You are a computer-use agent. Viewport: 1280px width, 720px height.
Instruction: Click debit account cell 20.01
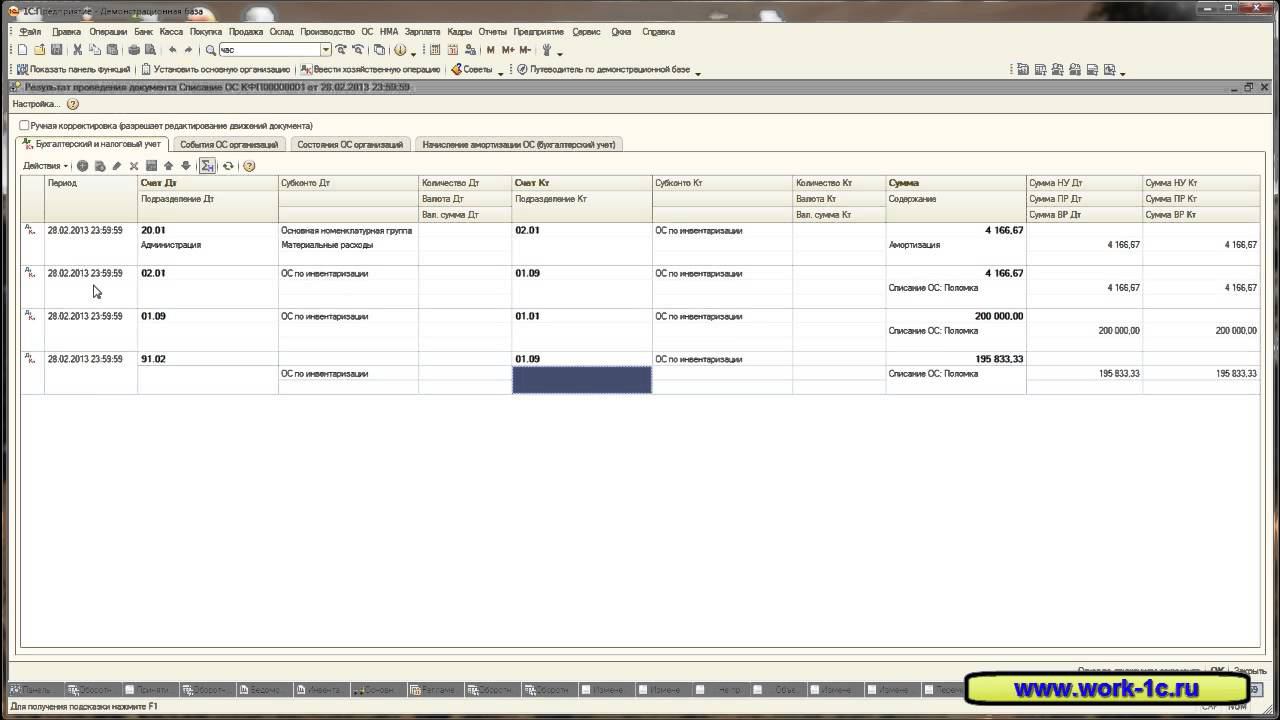point(208,231)
